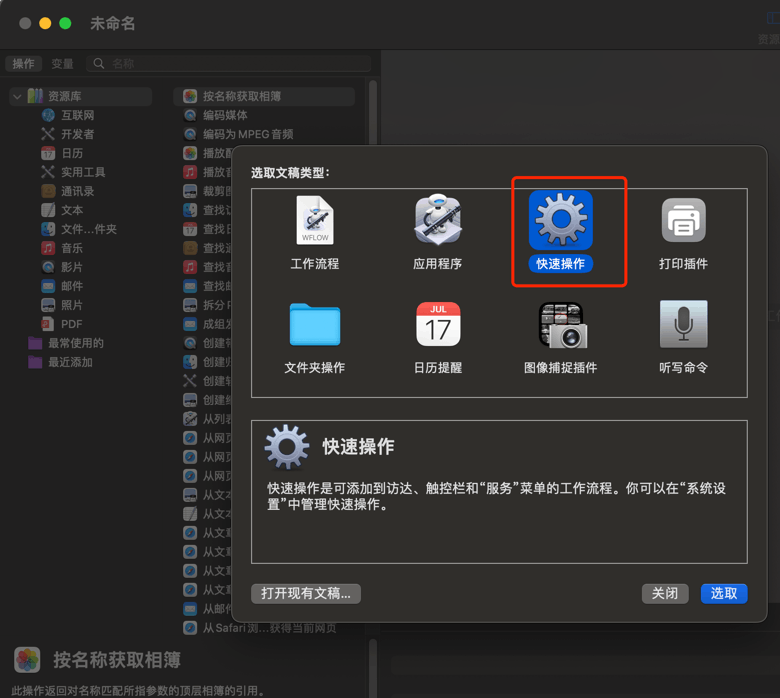Viewport: 780px width, 698px height.
Task: Click the PDF document icon in sidebar
Action: click(x=48, y=324)
